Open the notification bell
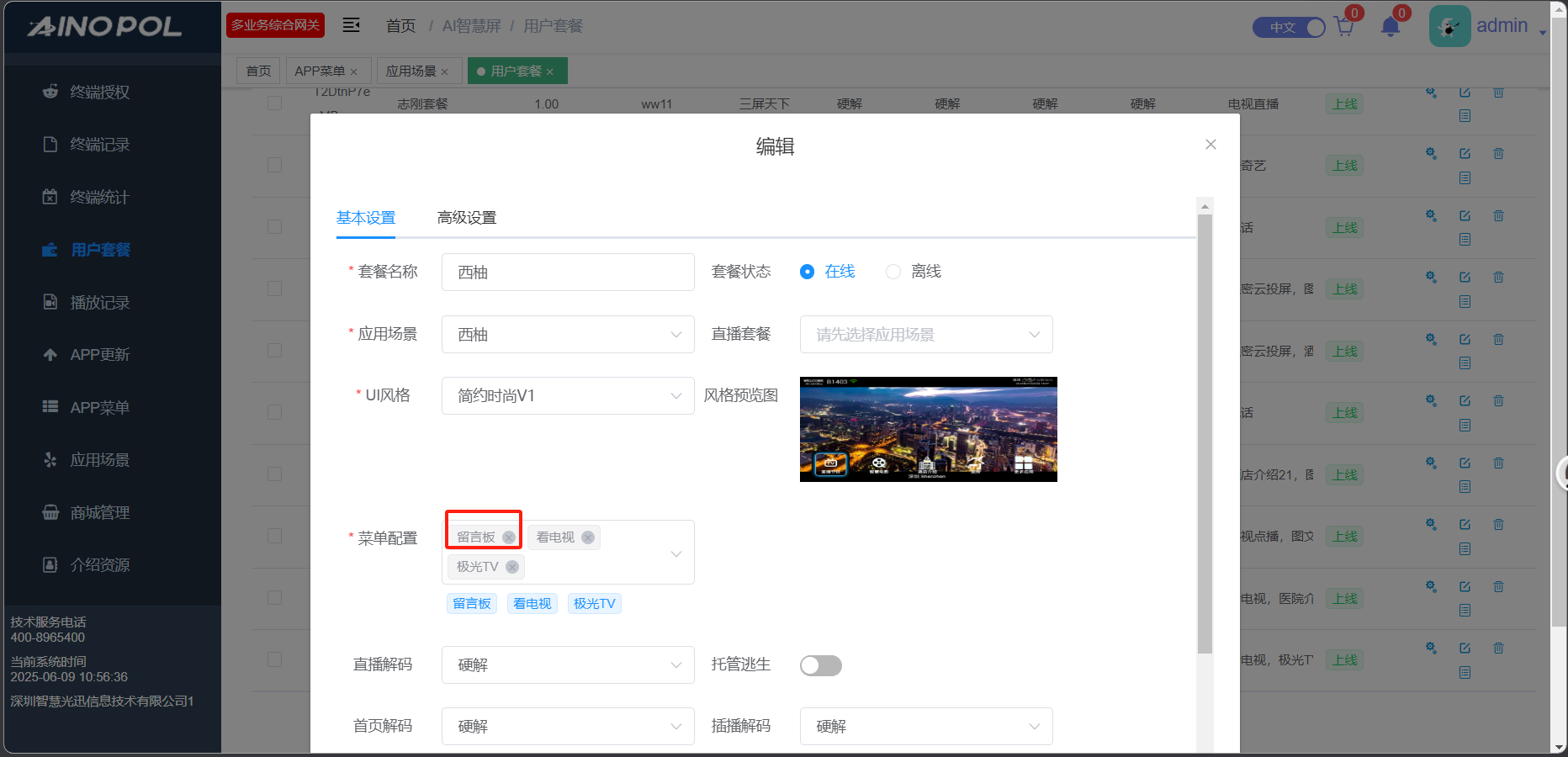The width and height of the screenshot is (1568, 757). coord(1390,28)
